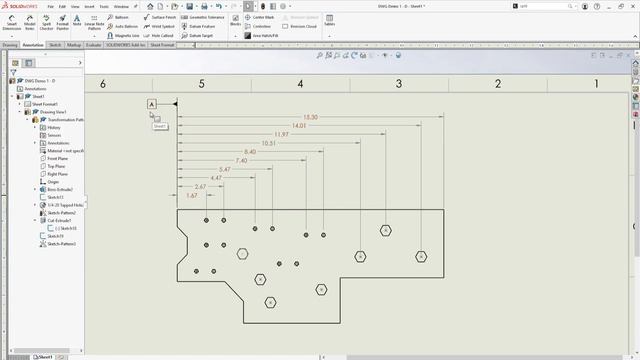640x360 pixels.
Task: Switch to the Sheet Format tab
Action: [162, 45]
